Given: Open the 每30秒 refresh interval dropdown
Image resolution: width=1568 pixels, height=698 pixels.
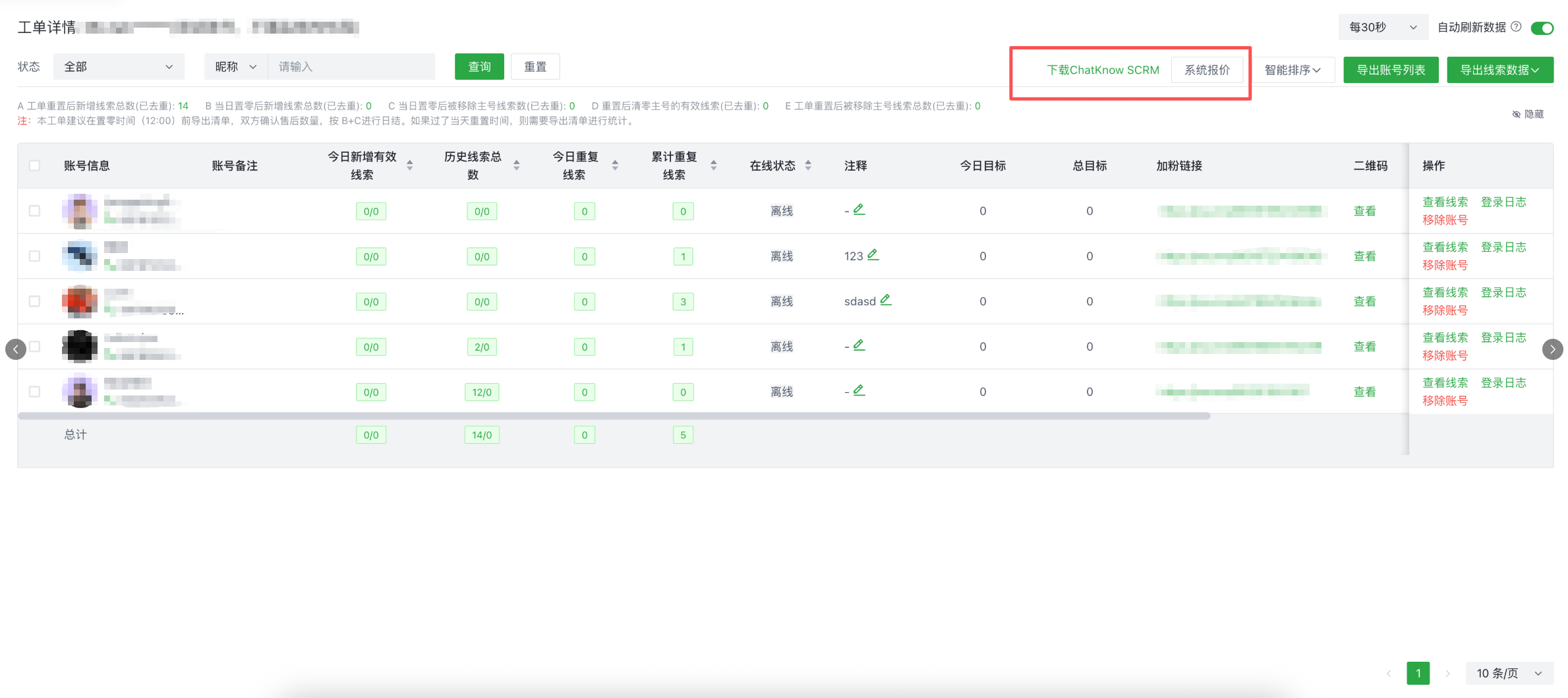Looking at the screenshot, I should [x=1382, y=27].
